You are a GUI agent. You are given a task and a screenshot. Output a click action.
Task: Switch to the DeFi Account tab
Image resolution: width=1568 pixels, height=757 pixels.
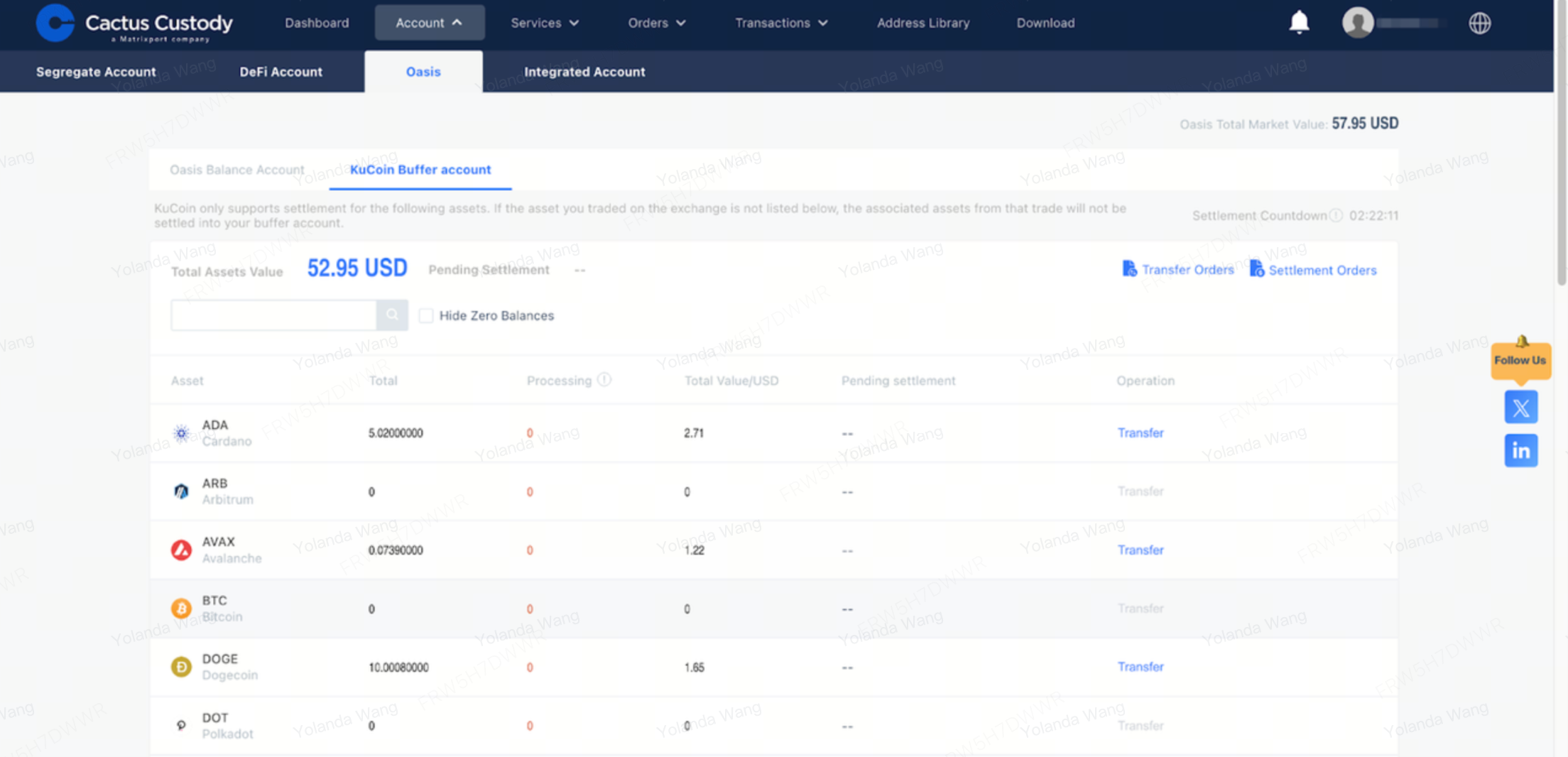coord(281,72)
